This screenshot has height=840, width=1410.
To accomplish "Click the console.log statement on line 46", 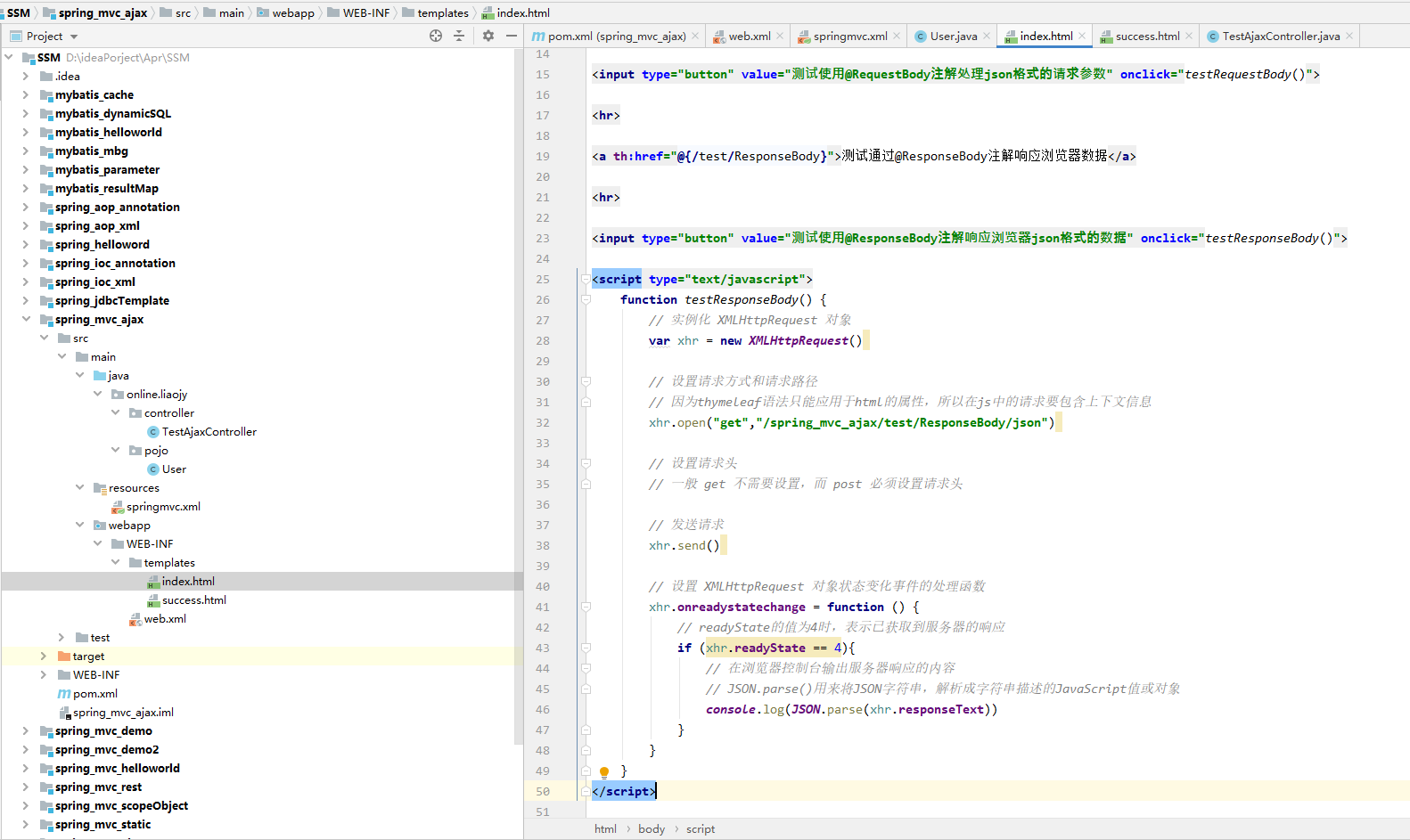I will 851,709.
